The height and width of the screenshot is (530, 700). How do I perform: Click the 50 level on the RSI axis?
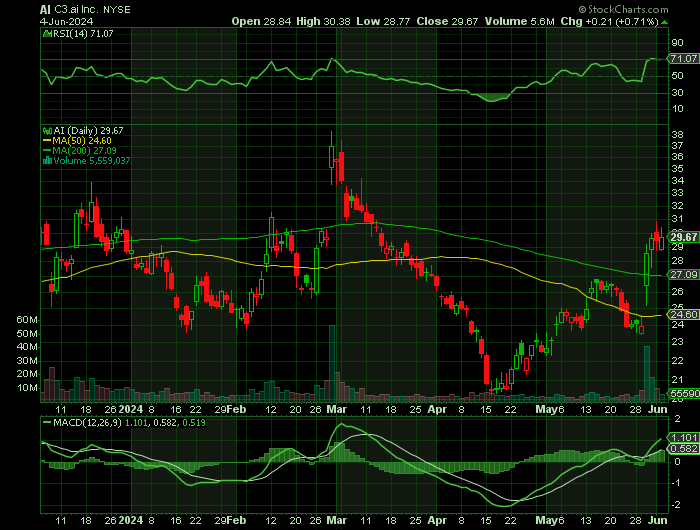coord(677,75)
